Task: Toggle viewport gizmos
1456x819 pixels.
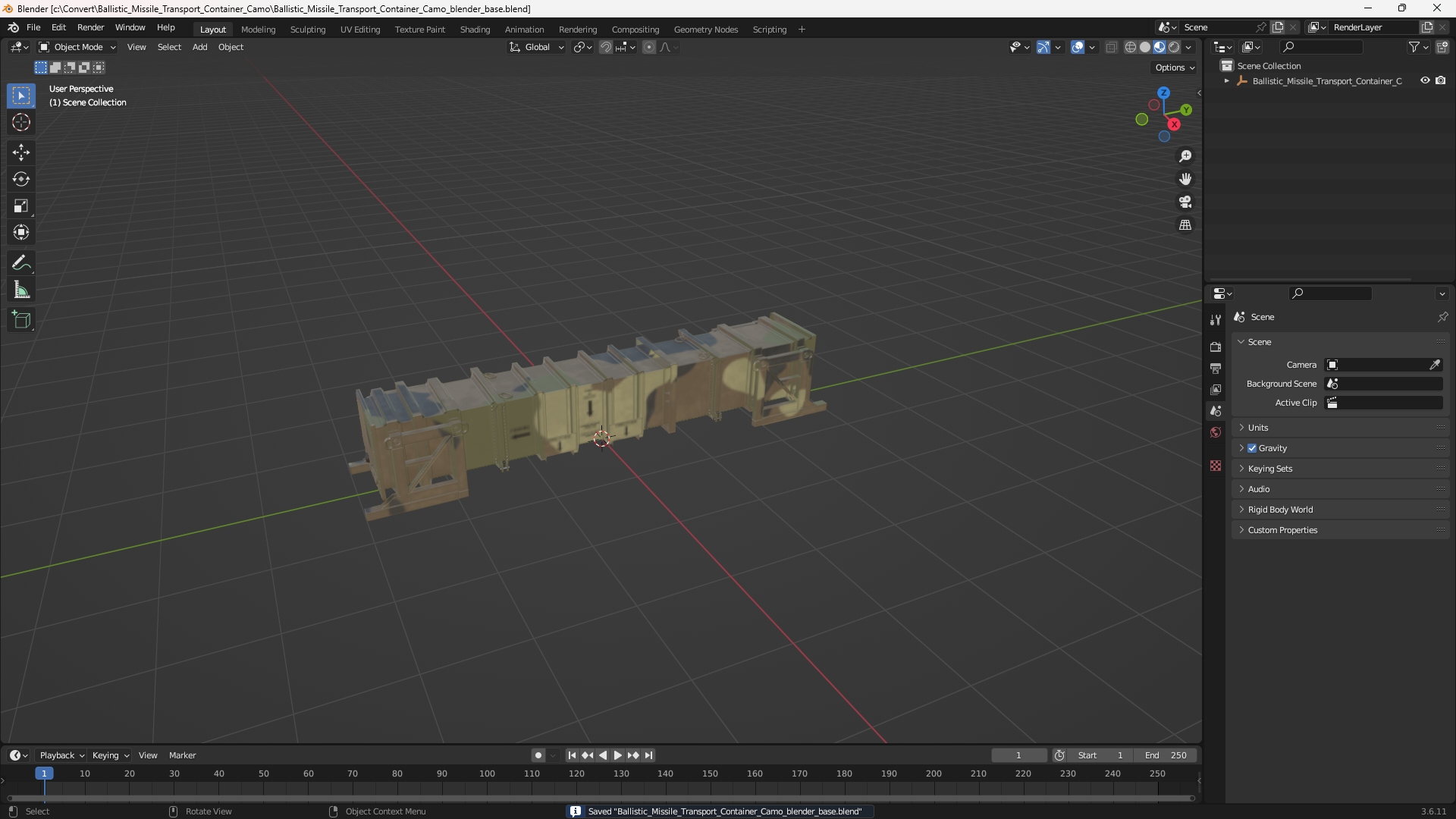Action: pyautogui.click(x=1043, y=47)
